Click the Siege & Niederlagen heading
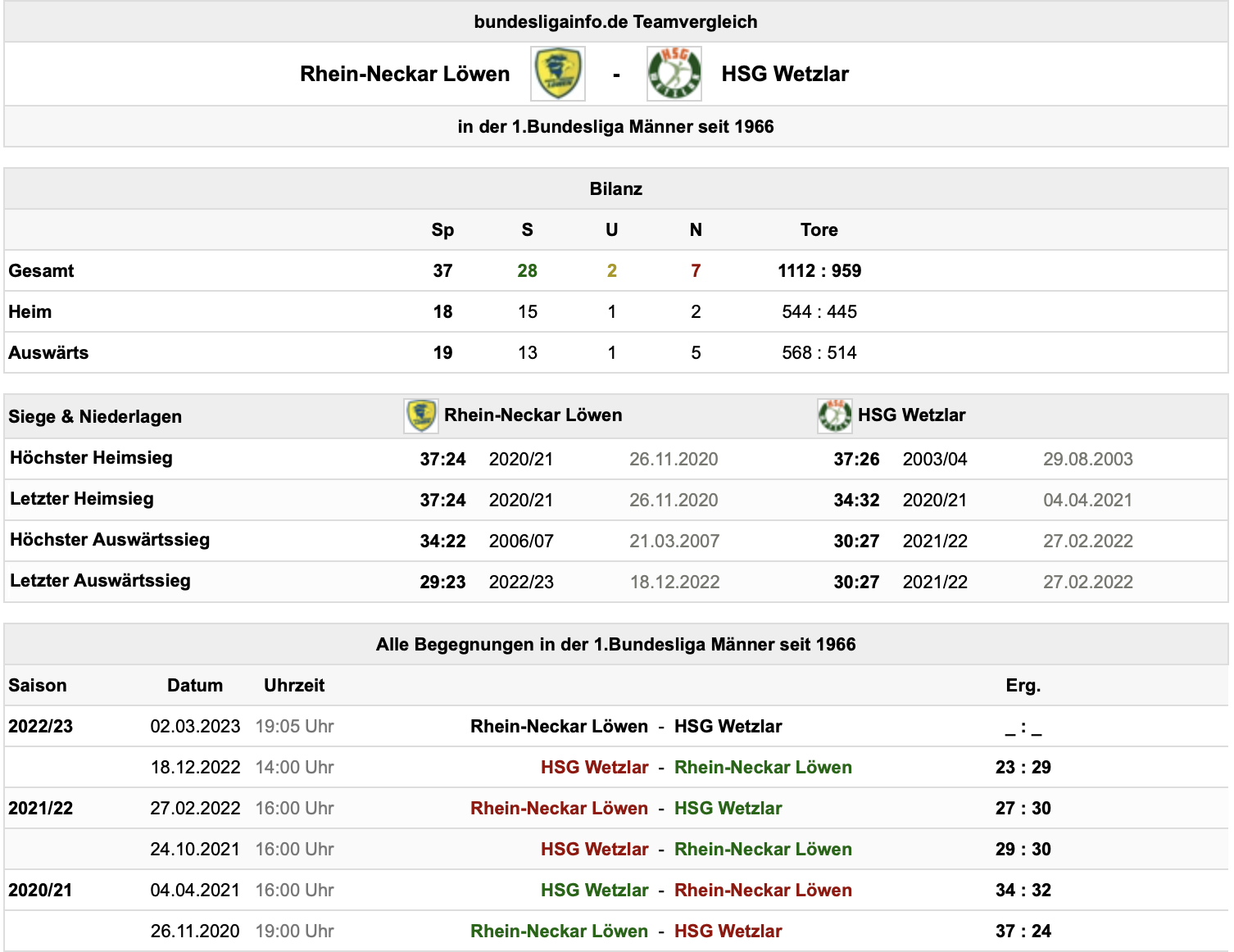 click(95, 417)
